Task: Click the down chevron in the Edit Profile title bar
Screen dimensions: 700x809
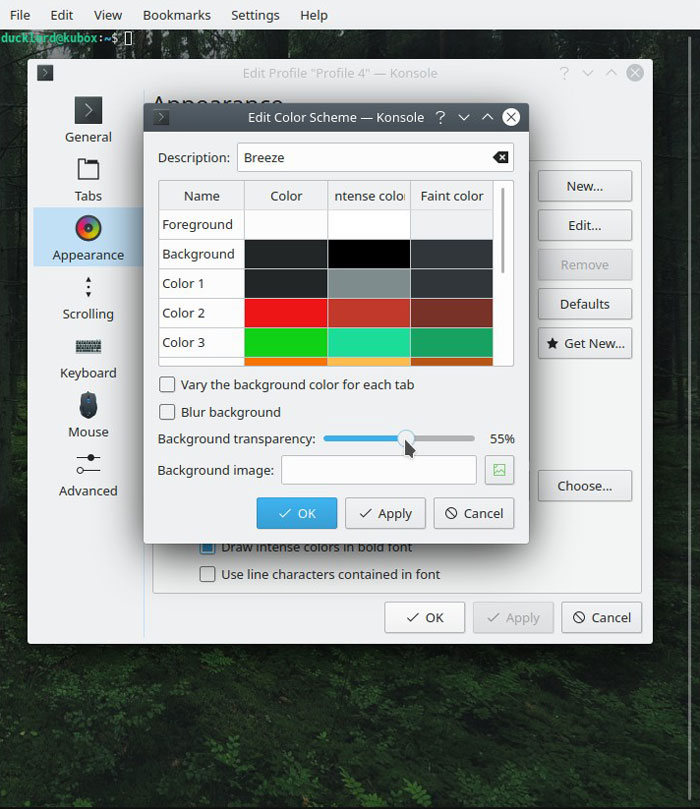Action: point(588,73)
